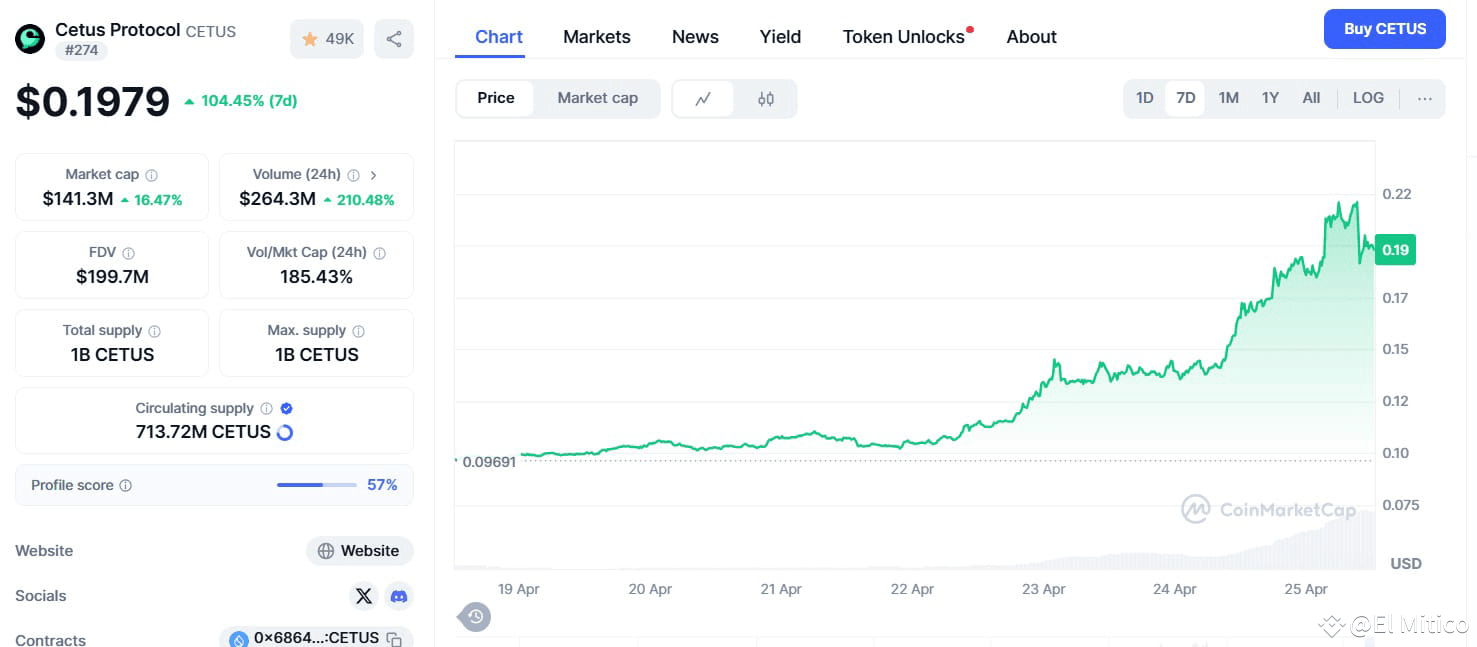Open the News tab
Image resolution: width=1477 pixels, height=647 pixels.
(x=695, y=37)
